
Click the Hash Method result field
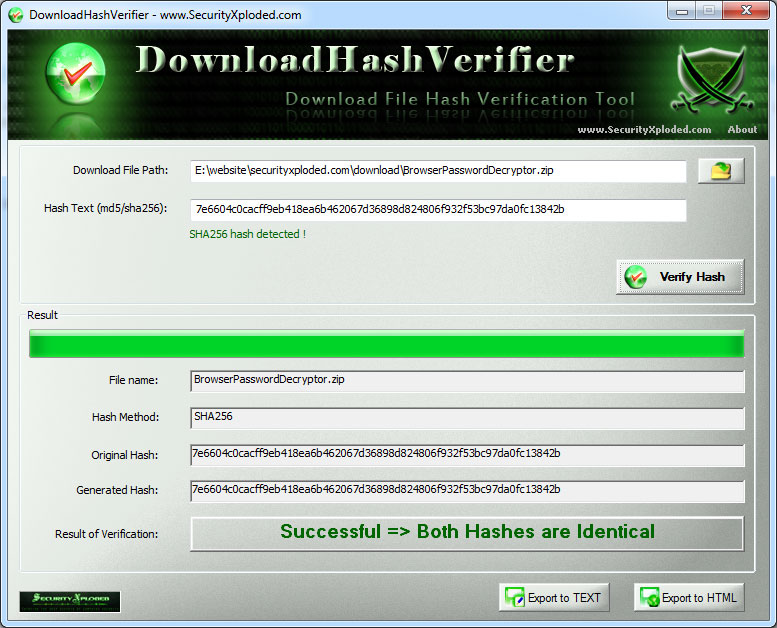pos(467,417)
